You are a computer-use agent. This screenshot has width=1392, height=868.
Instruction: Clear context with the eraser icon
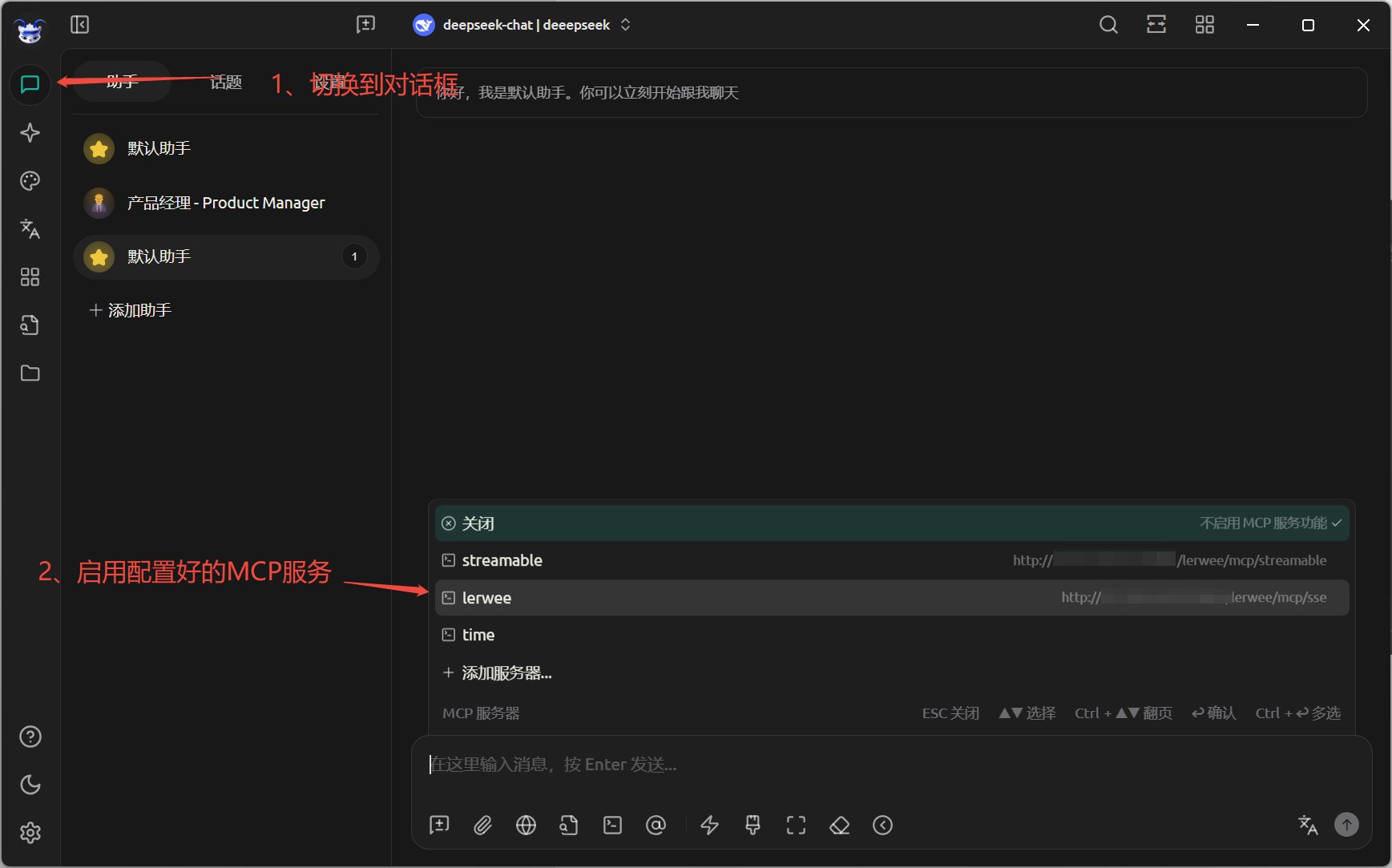[839, 825]
